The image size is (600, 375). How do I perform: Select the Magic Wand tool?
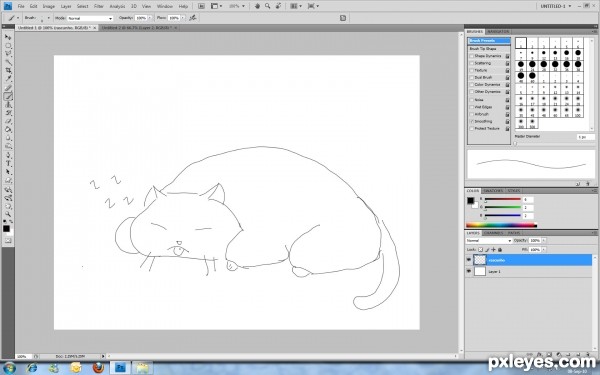[x=8, y=62]
